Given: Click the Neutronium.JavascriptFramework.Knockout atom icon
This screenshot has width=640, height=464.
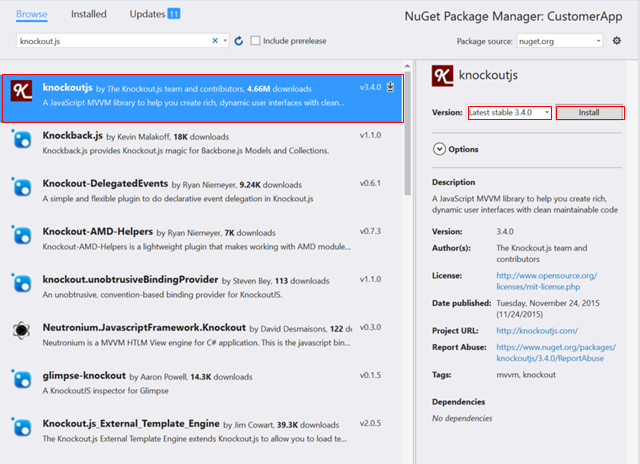Looking at the screenshot, I should [x=20, y=331].
